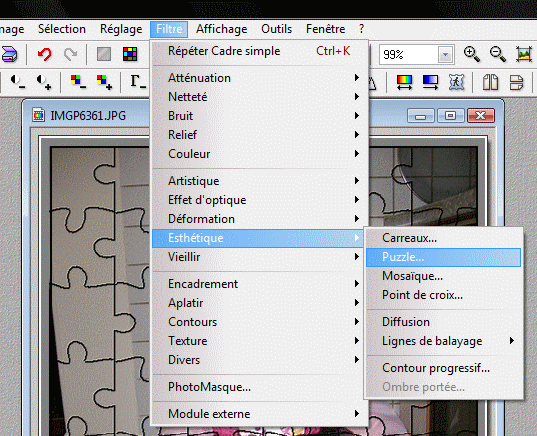Choose Diffusion filter

click(x=444, y=322)
